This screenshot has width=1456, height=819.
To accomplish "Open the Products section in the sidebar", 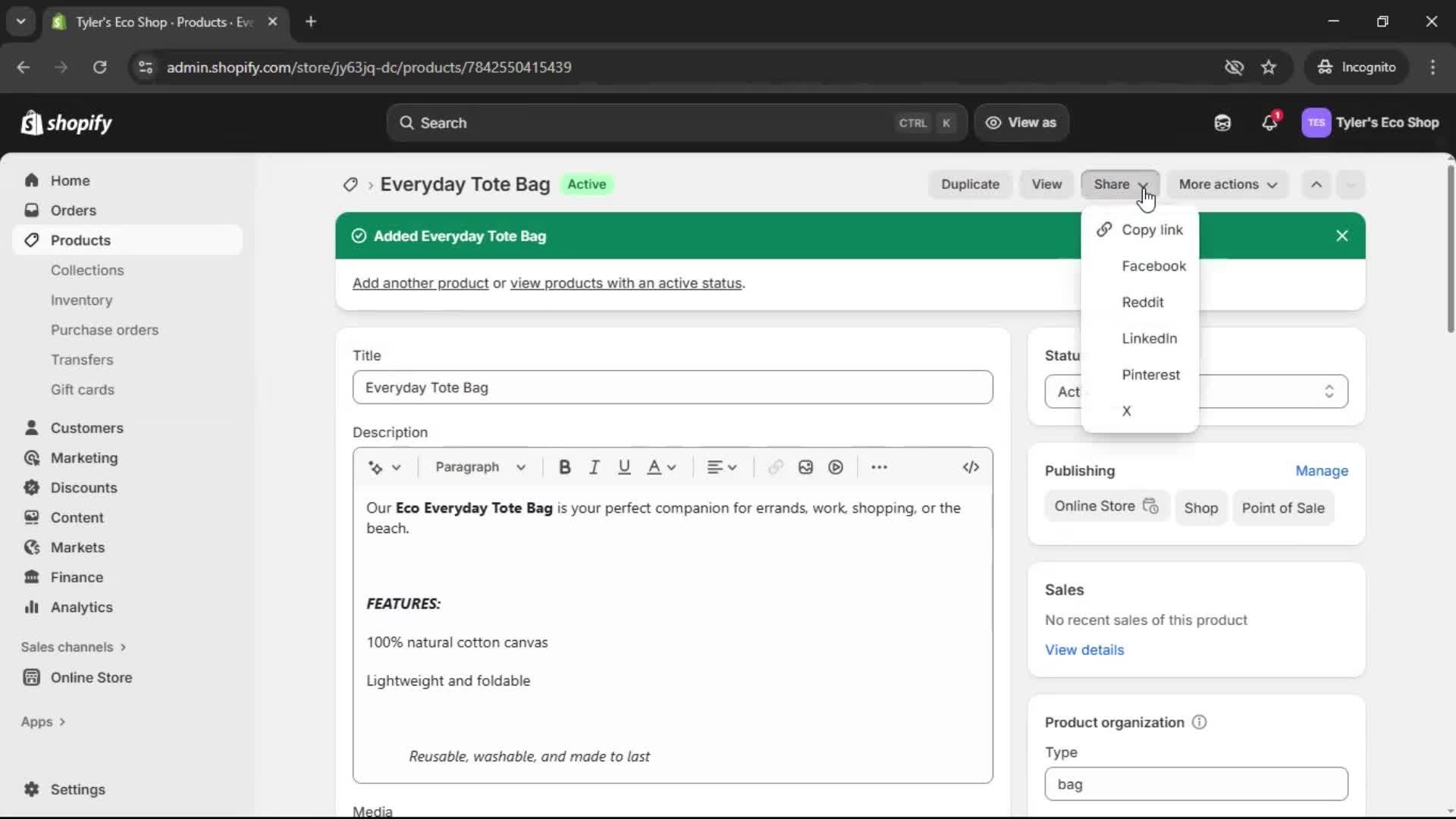I will (80, 240).
